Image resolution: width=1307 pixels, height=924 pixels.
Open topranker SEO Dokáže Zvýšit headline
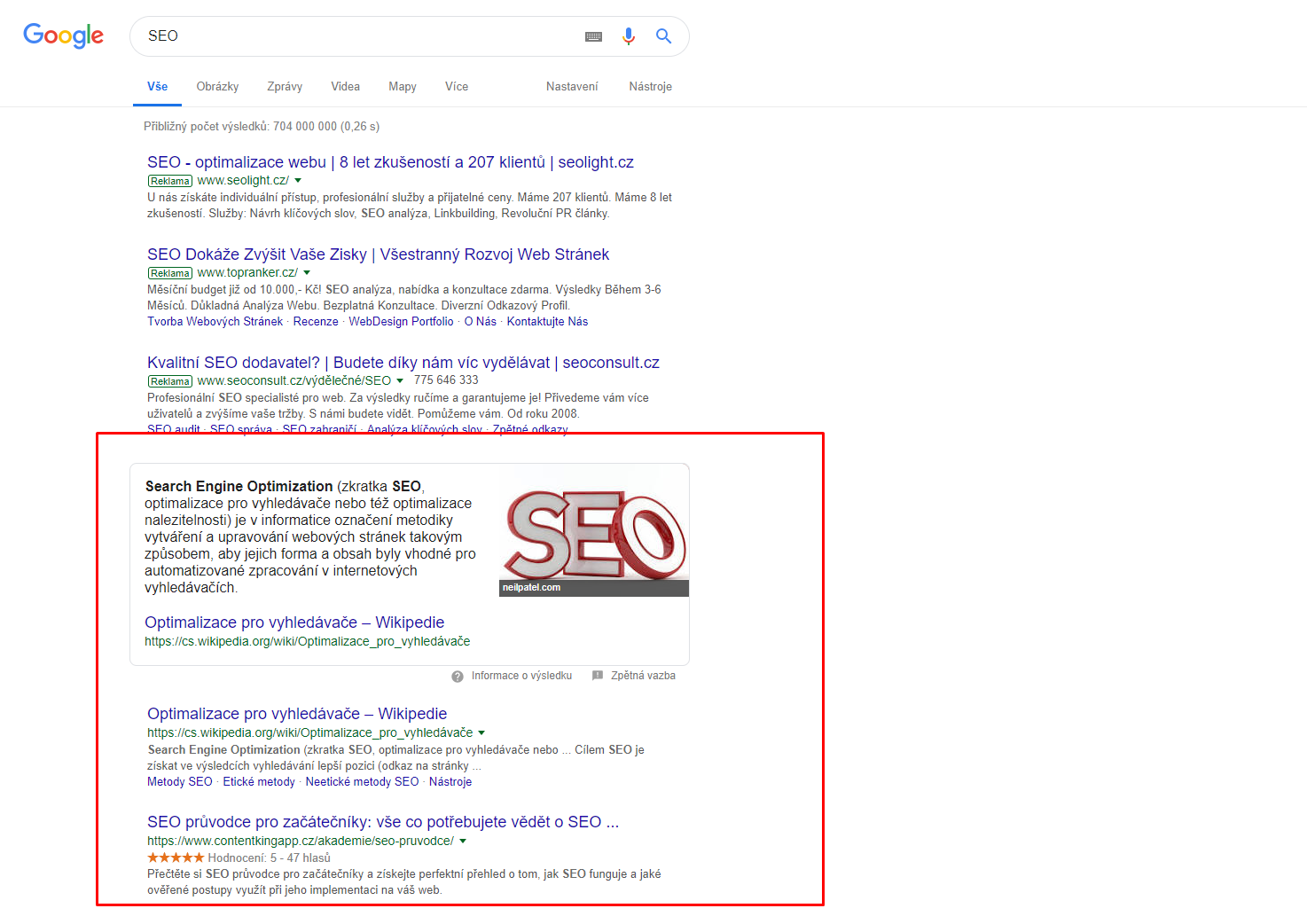(379, 254)
